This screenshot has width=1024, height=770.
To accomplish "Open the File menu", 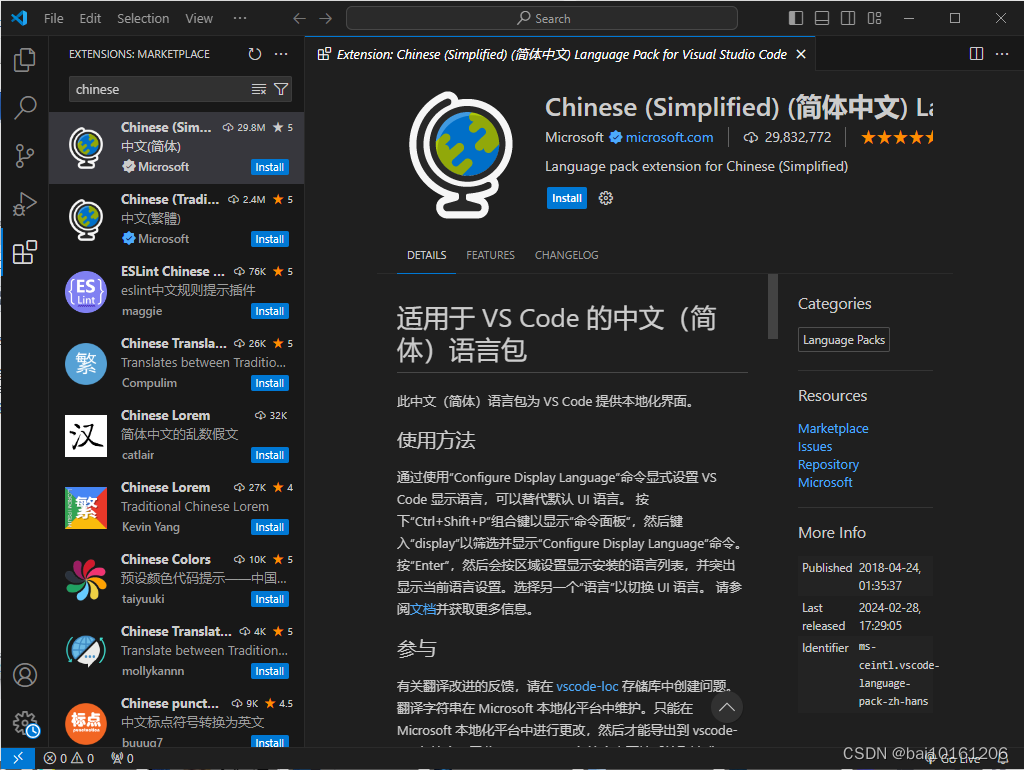I will (54, 18).
